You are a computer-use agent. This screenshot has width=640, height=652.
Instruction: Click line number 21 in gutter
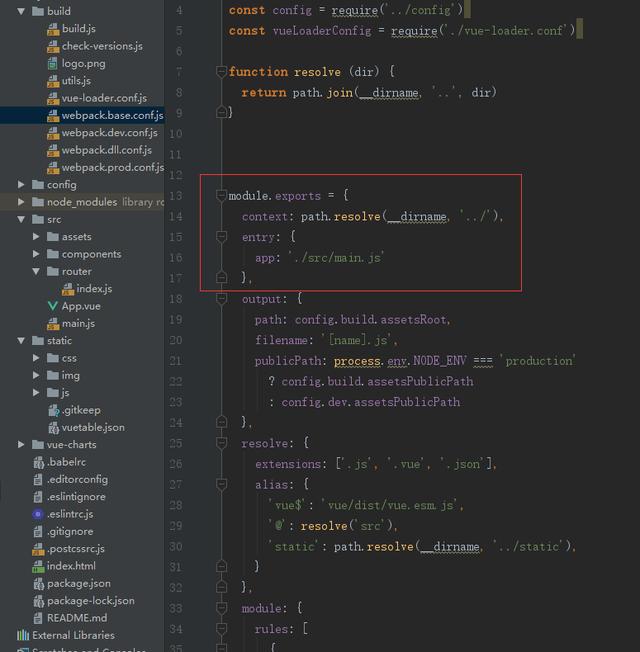pyautogui.click(x=175, y=361)
